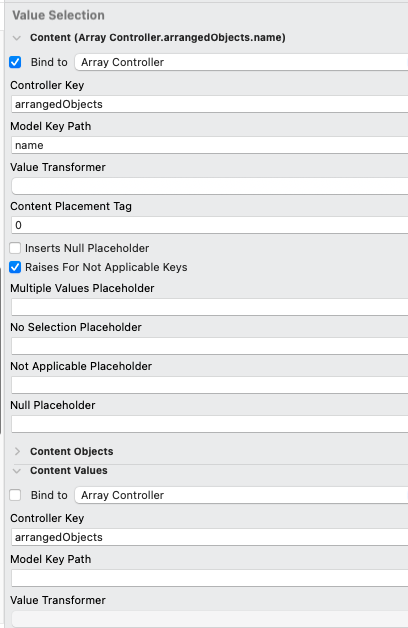The image size is (408, 628).
Task: Click Model Key Path field containing name
Action: [209, 145]
